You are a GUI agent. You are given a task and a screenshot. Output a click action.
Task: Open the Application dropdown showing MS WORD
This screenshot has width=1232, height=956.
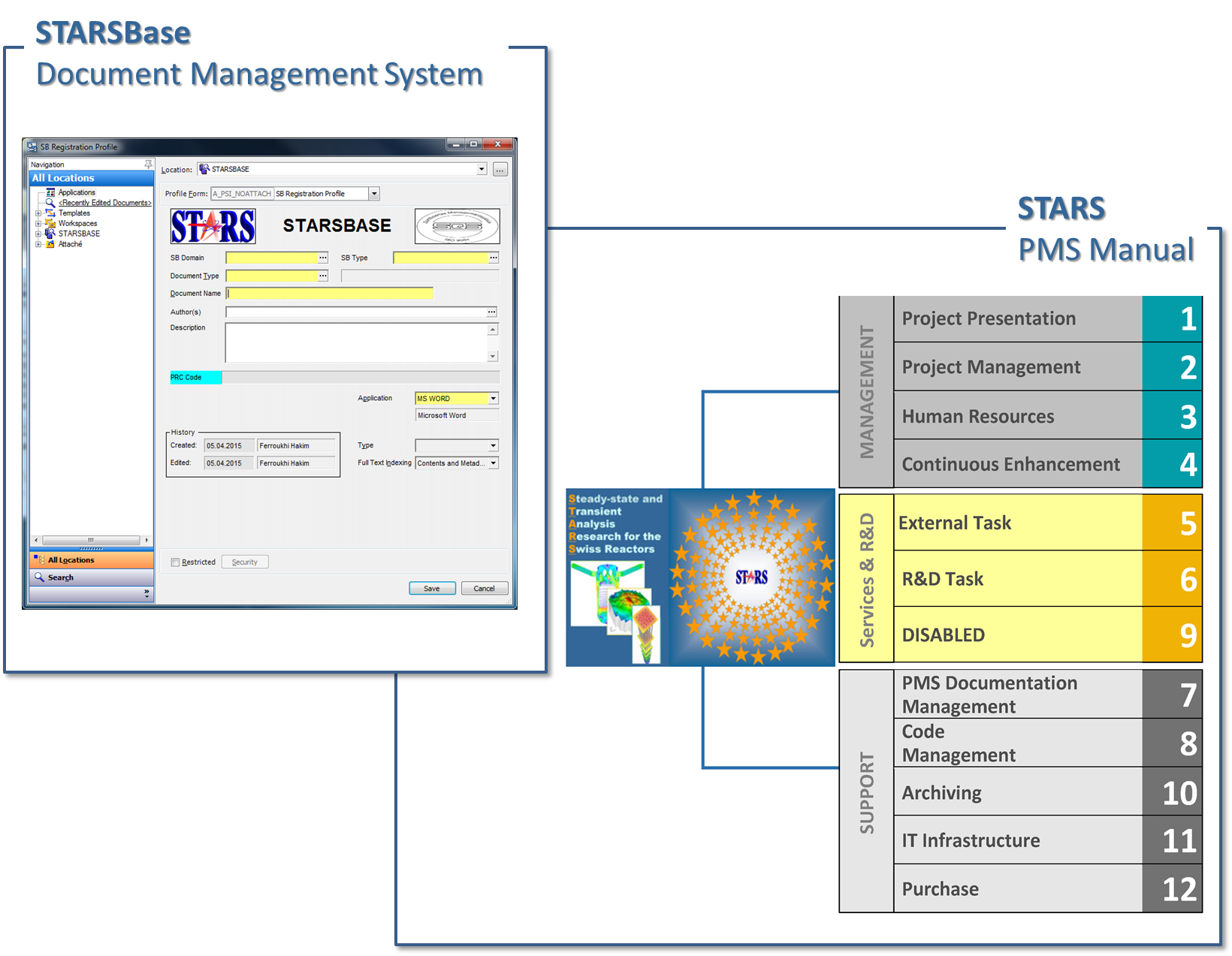click(x=494, y=399)
